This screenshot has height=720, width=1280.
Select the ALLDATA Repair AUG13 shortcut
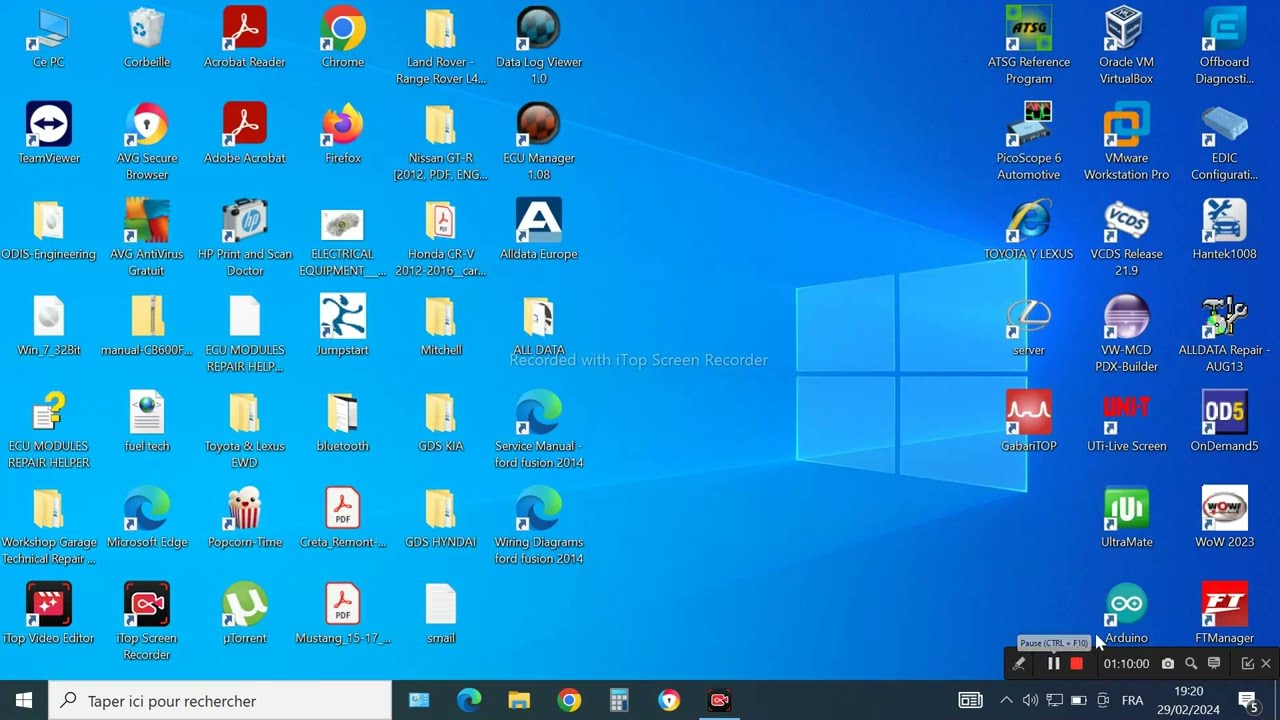[1225, 334]
